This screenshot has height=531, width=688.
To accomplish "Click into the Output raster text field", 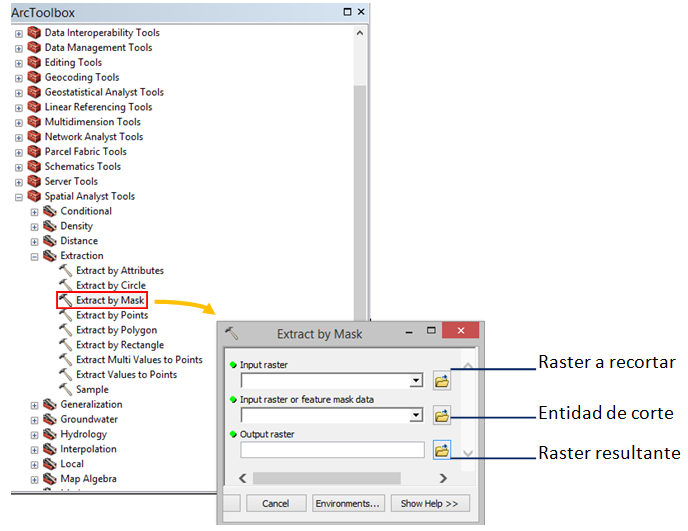I will tap(332, 450).
